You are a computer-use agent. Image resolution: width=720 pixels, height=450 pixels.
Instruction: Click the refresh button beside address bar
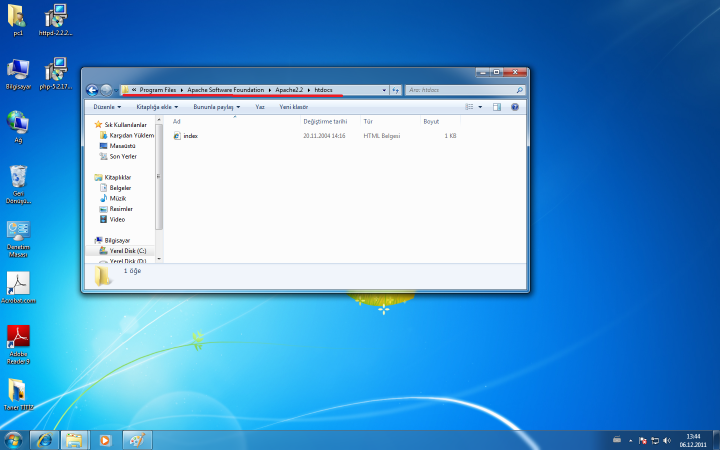coord(396,90)
